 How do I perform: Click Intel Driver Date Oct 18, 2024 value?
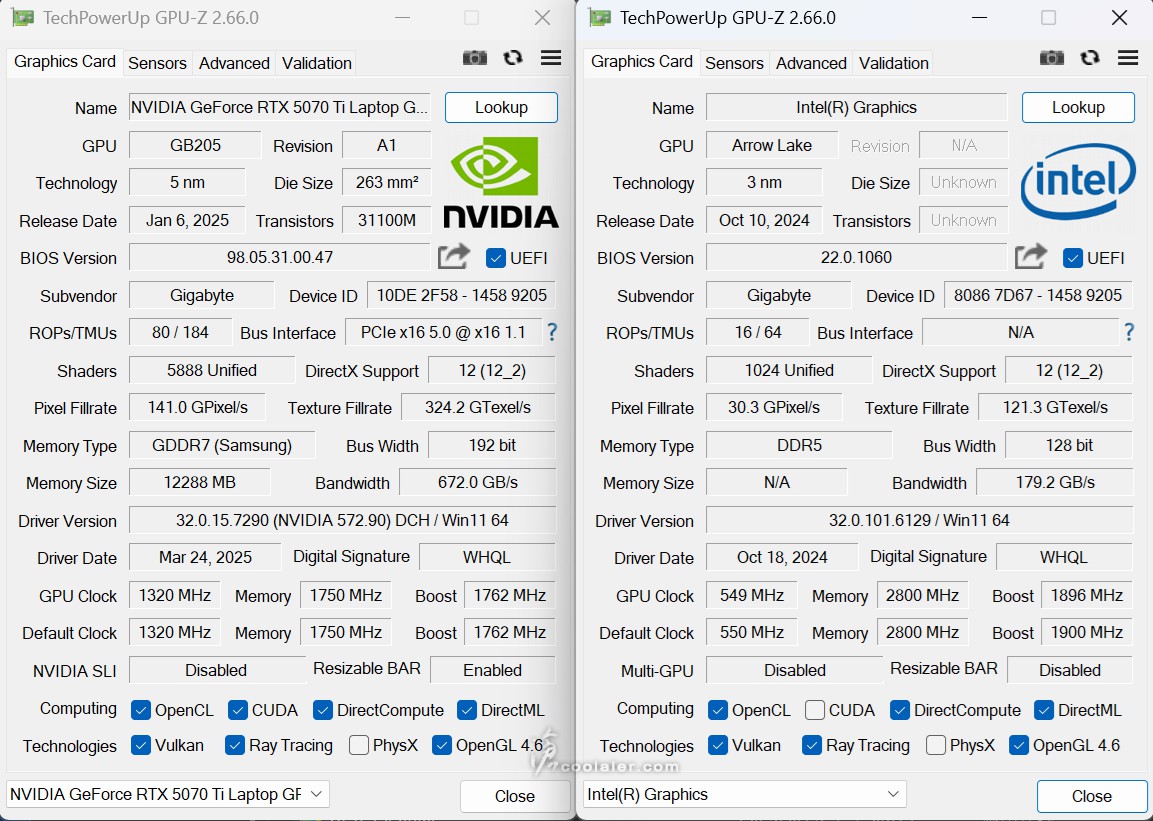[782, 557]
